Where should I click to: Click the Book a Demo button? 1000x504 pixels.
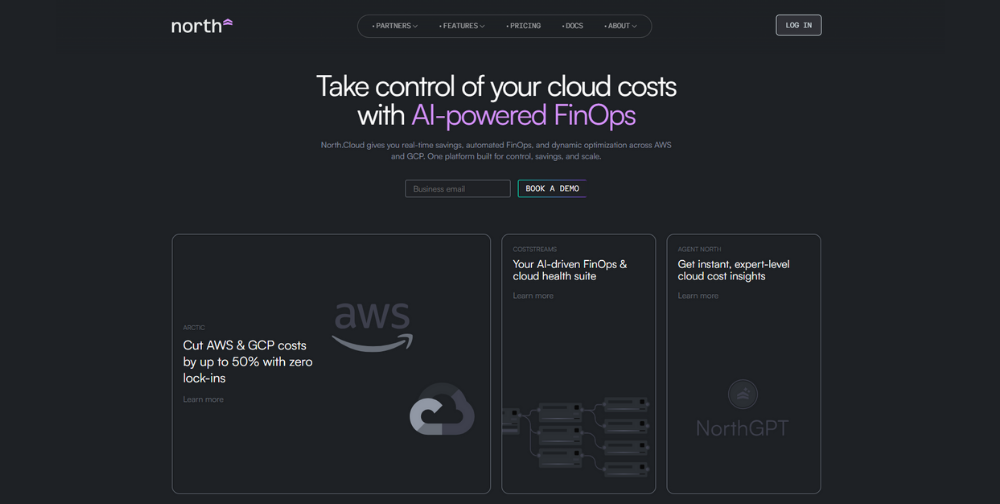(552, 189)
